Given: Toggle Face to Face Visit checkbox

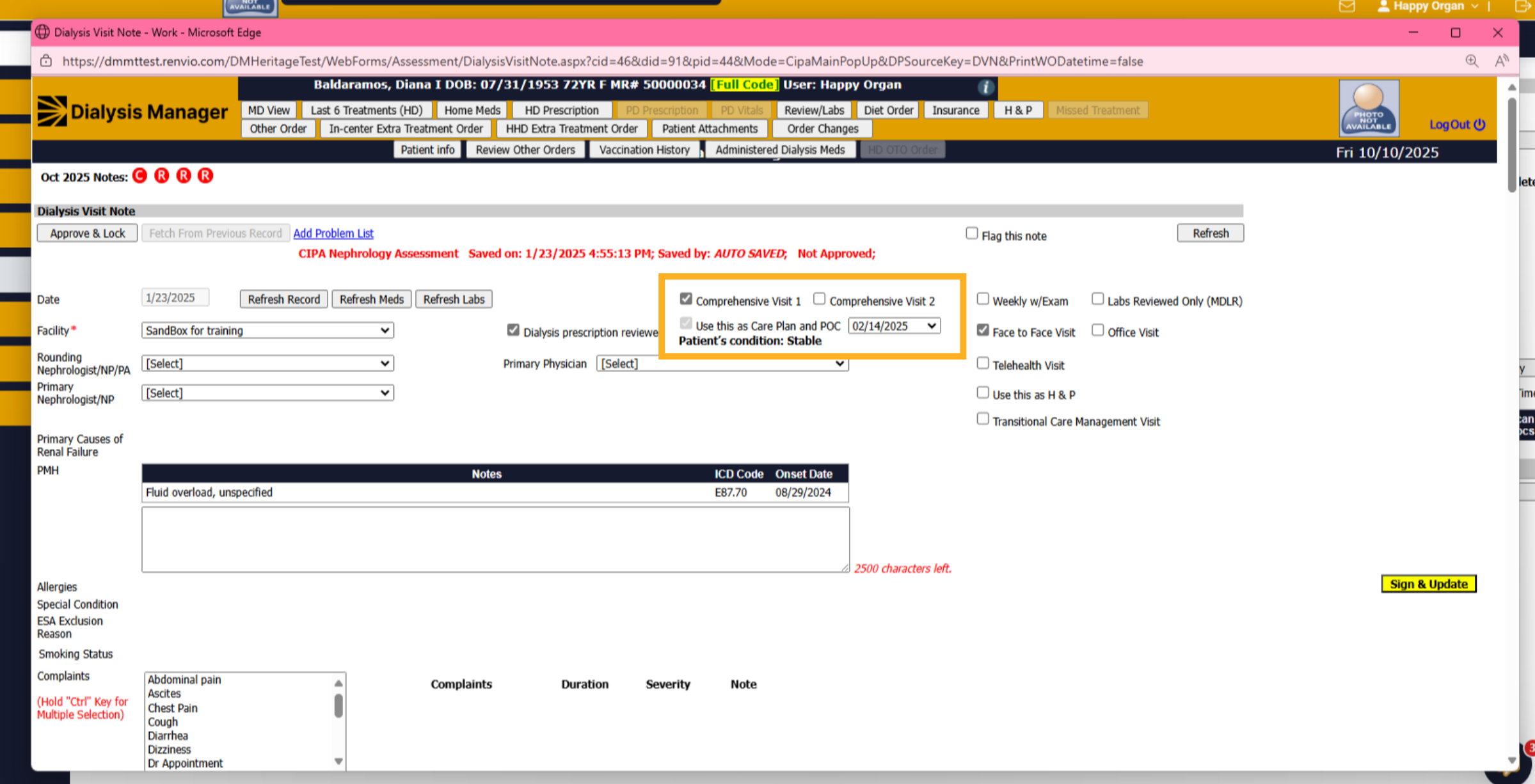Looking at the screenshot, I should [x=983, y=330].
